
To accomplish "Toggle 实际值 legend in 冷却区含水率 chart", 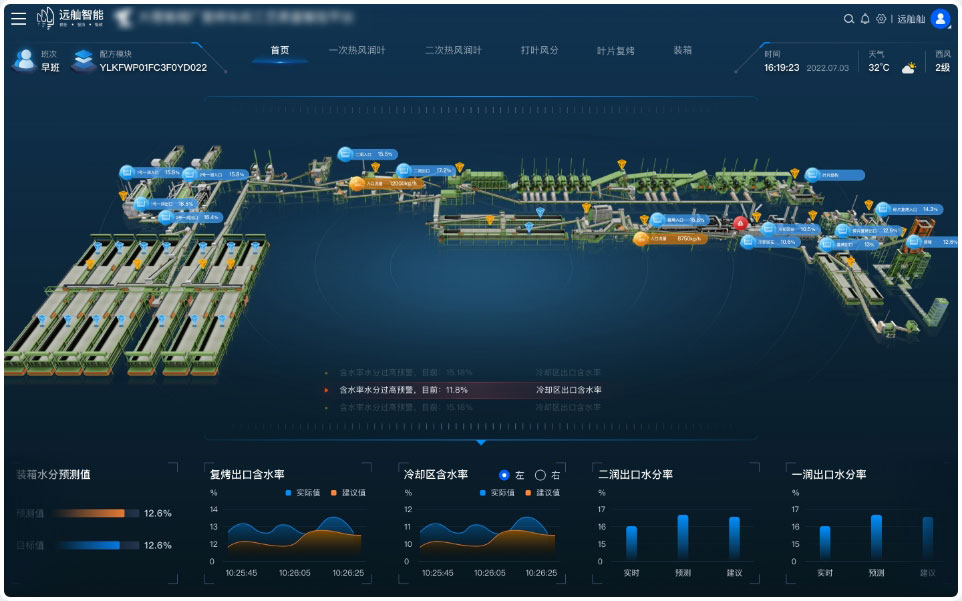I will click(x=497, y=492).
